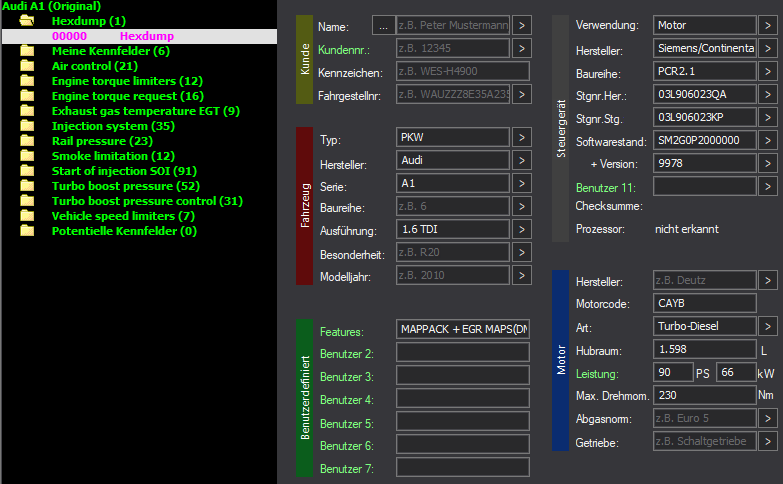The width and height of the screenshot is (783, 484).
Task: Click the 'nicht erkannt' Prozessor value
Action: 687,229
